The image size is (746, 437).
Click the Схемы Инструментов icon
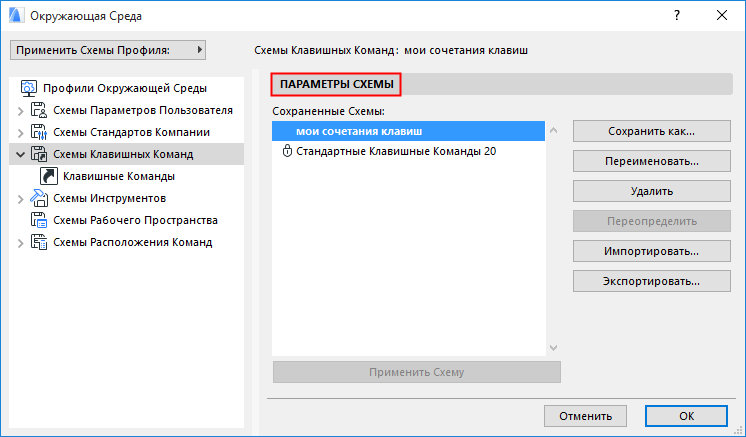coord(40,198)
